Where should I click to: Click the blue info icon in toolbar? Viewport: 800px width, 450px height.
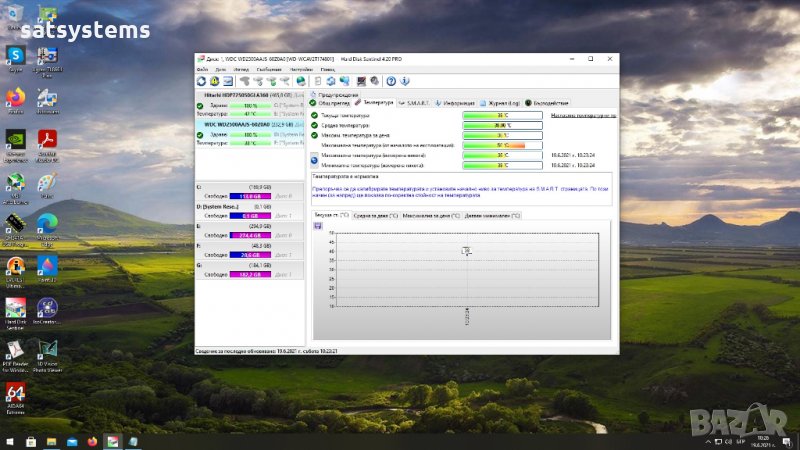click(x=405, y=81)
